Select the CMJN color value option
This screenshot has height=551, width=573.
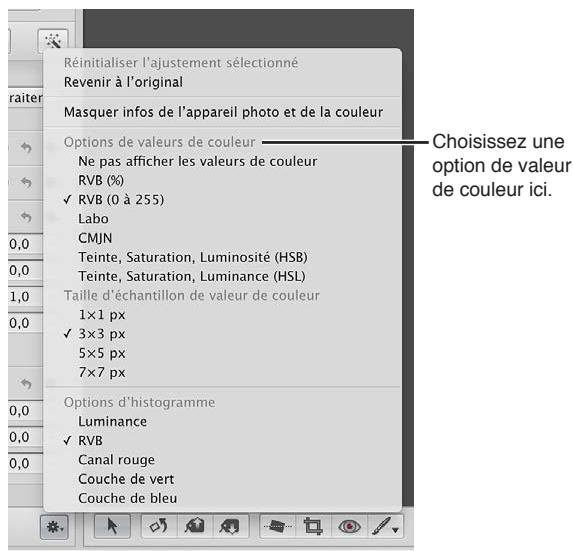(x=222, y=238)
